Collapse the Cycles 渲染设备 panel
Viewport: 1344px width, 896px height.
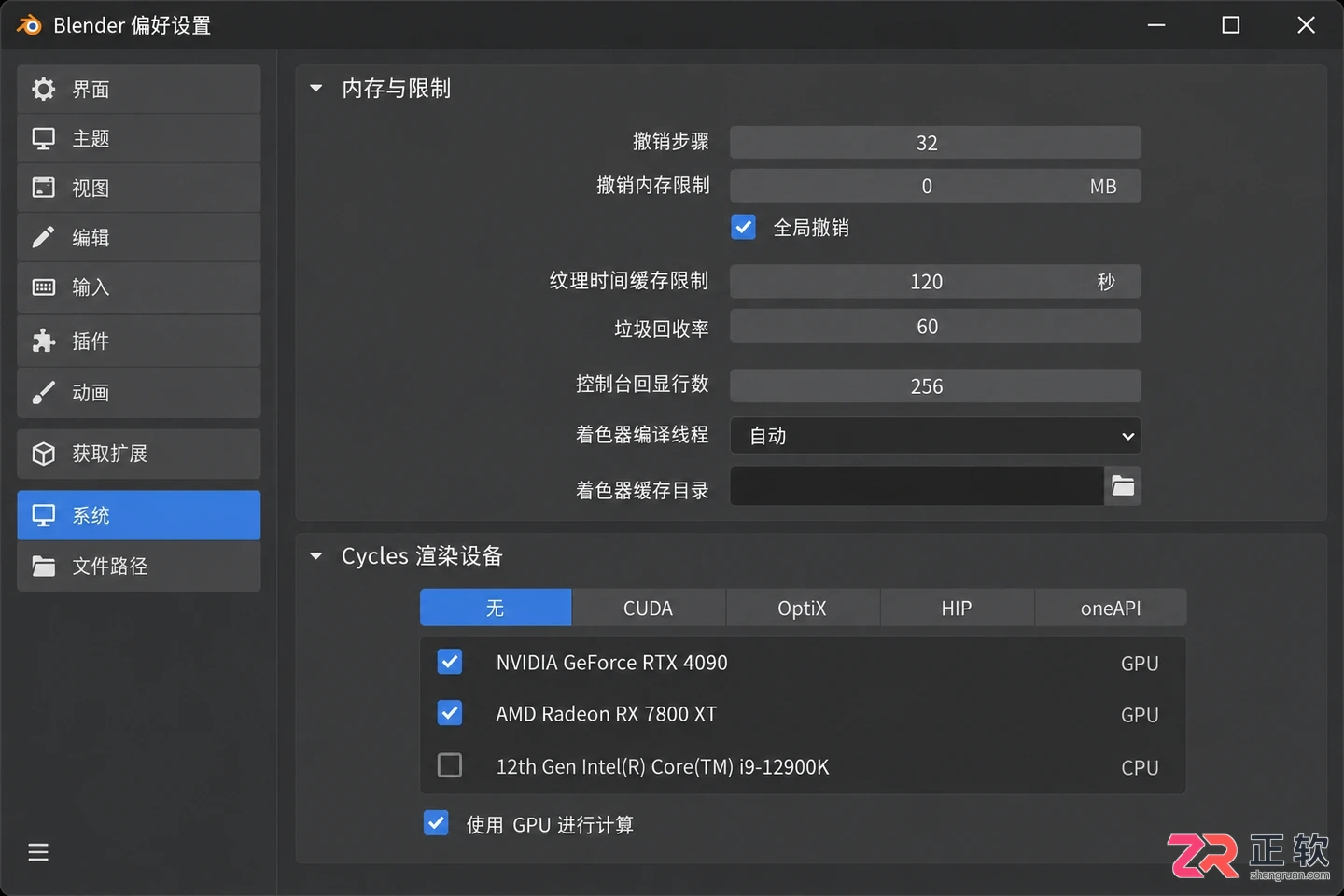[316, 556]
